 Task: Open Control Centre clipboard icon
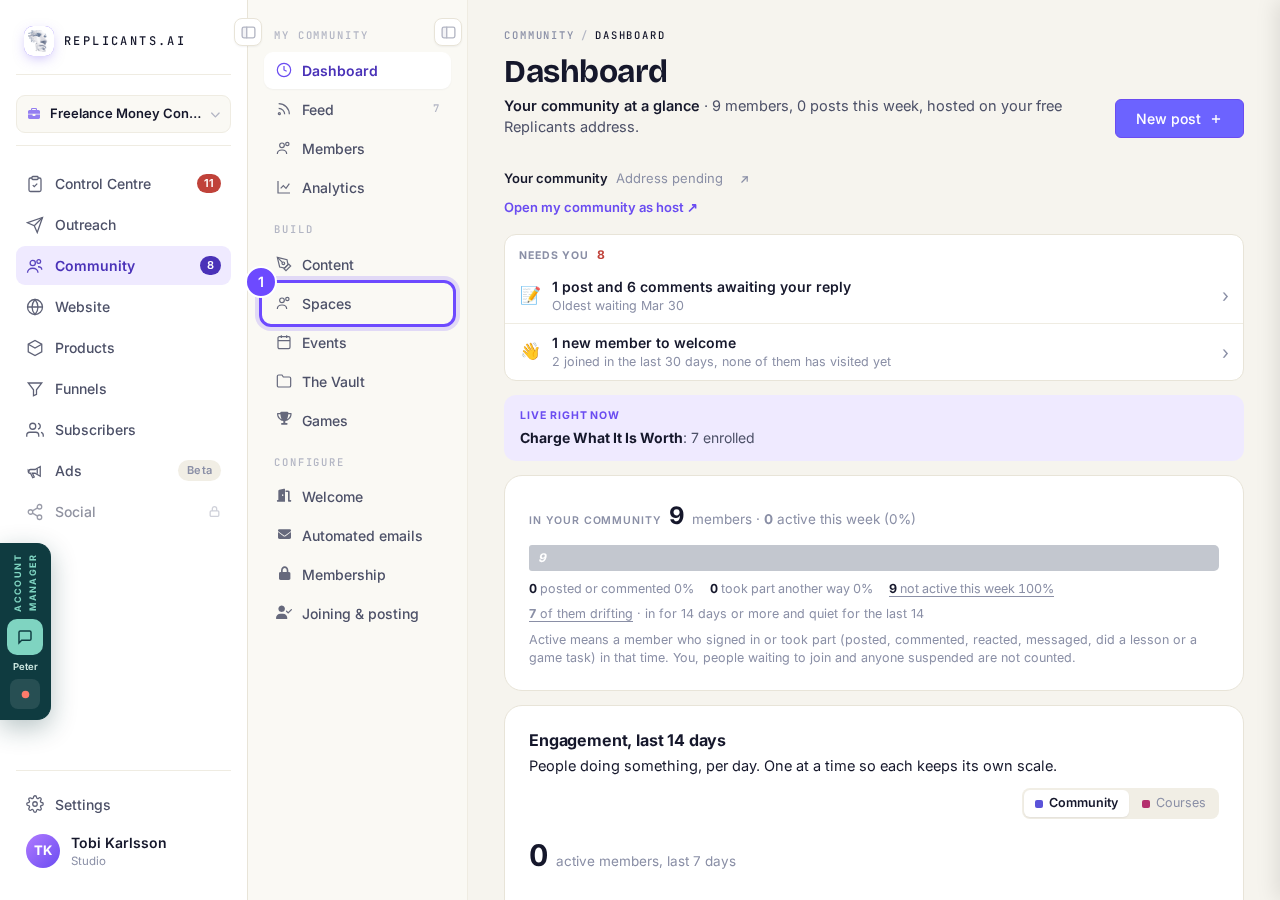click(35, 184)
